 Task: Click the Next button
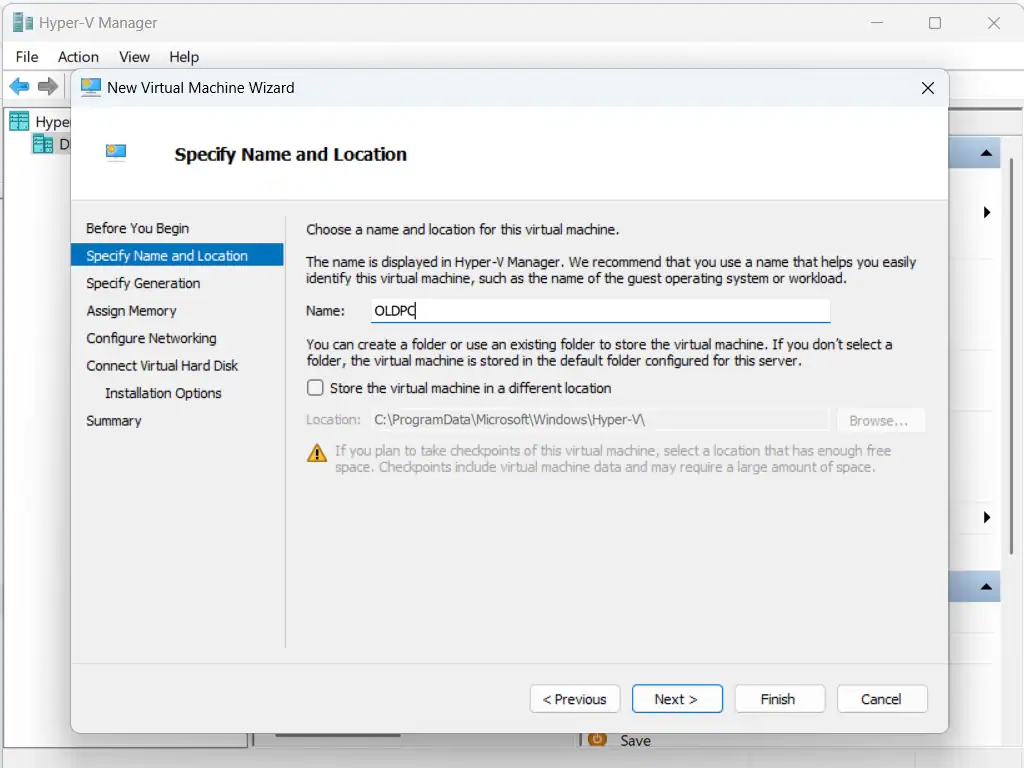coord(676,699)
